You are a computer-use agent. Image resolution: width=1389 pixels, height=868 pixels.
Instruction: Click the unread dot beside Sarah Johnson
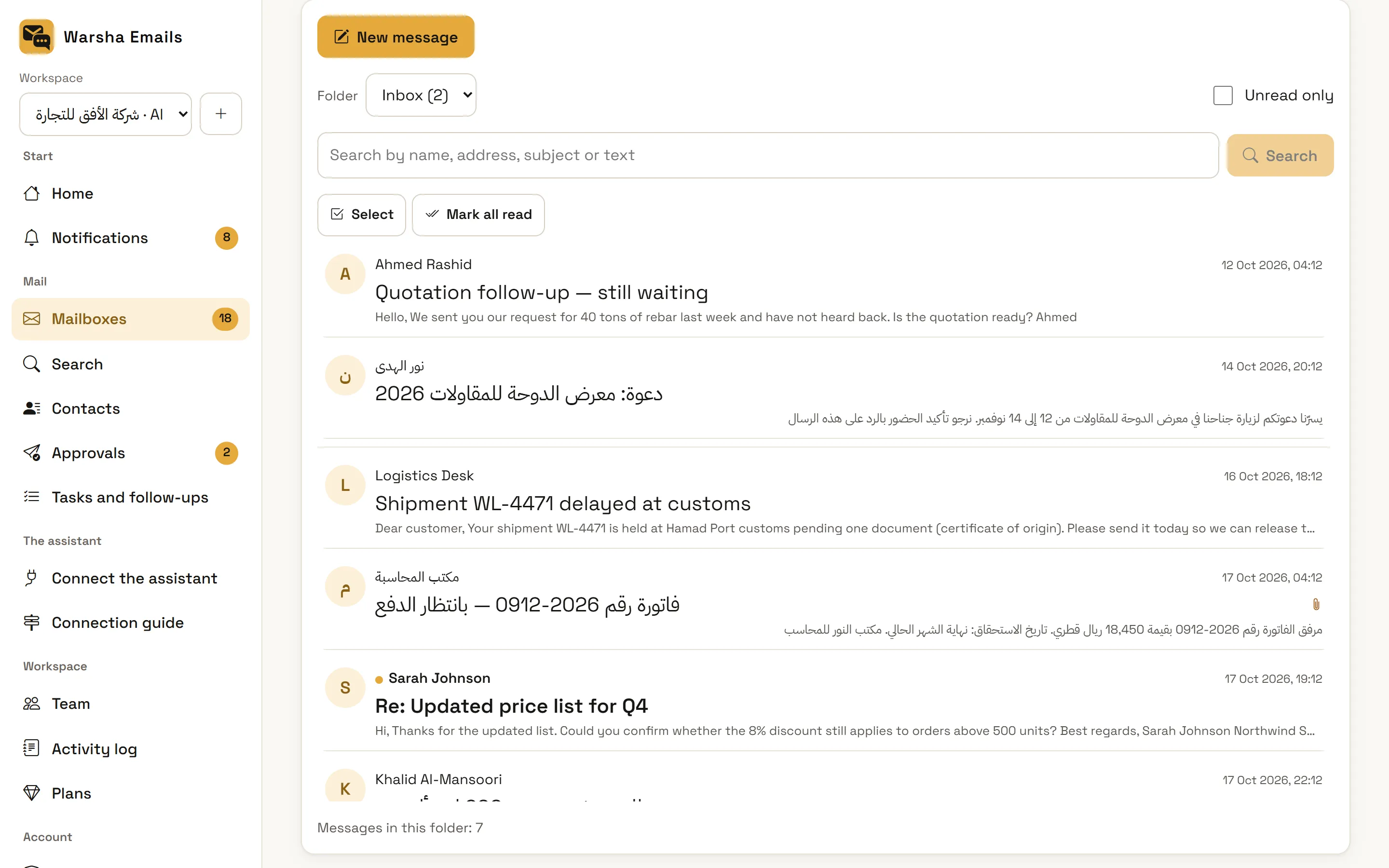pyautogui.click(x=379, y=680)
